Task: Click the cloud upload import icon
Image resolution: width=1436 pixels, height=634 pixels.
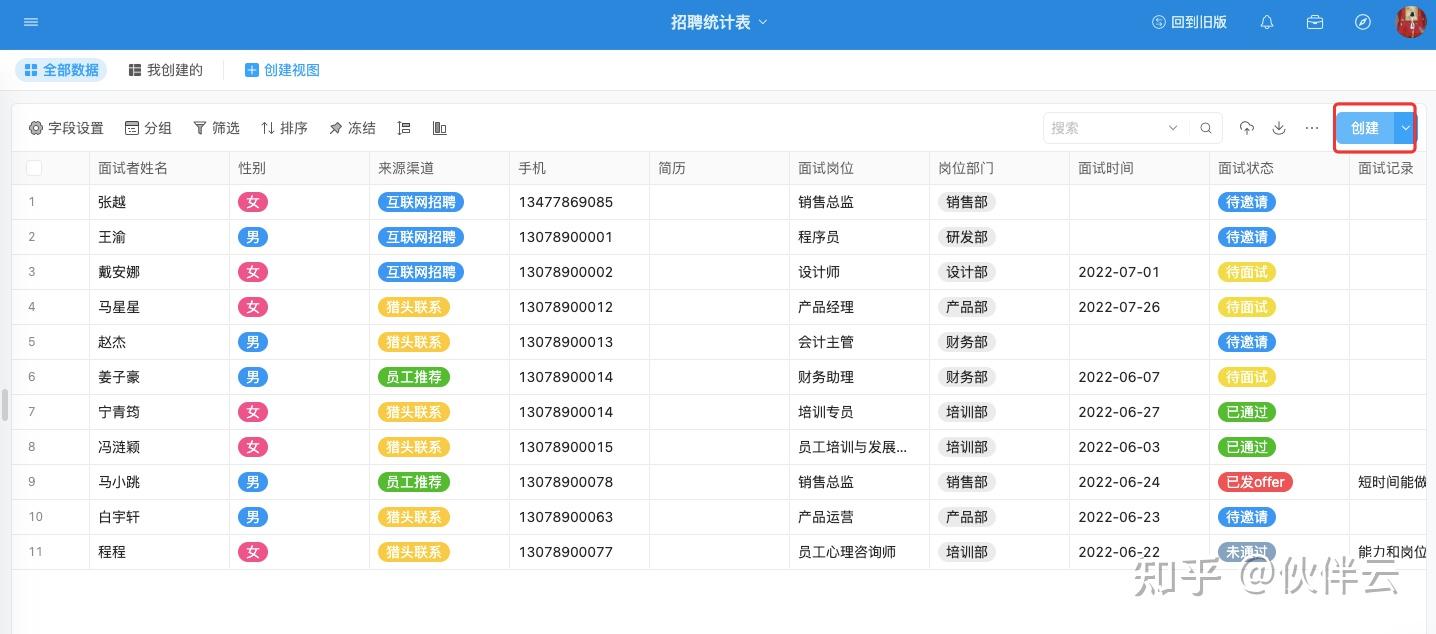Action: tap(1247, 128)
